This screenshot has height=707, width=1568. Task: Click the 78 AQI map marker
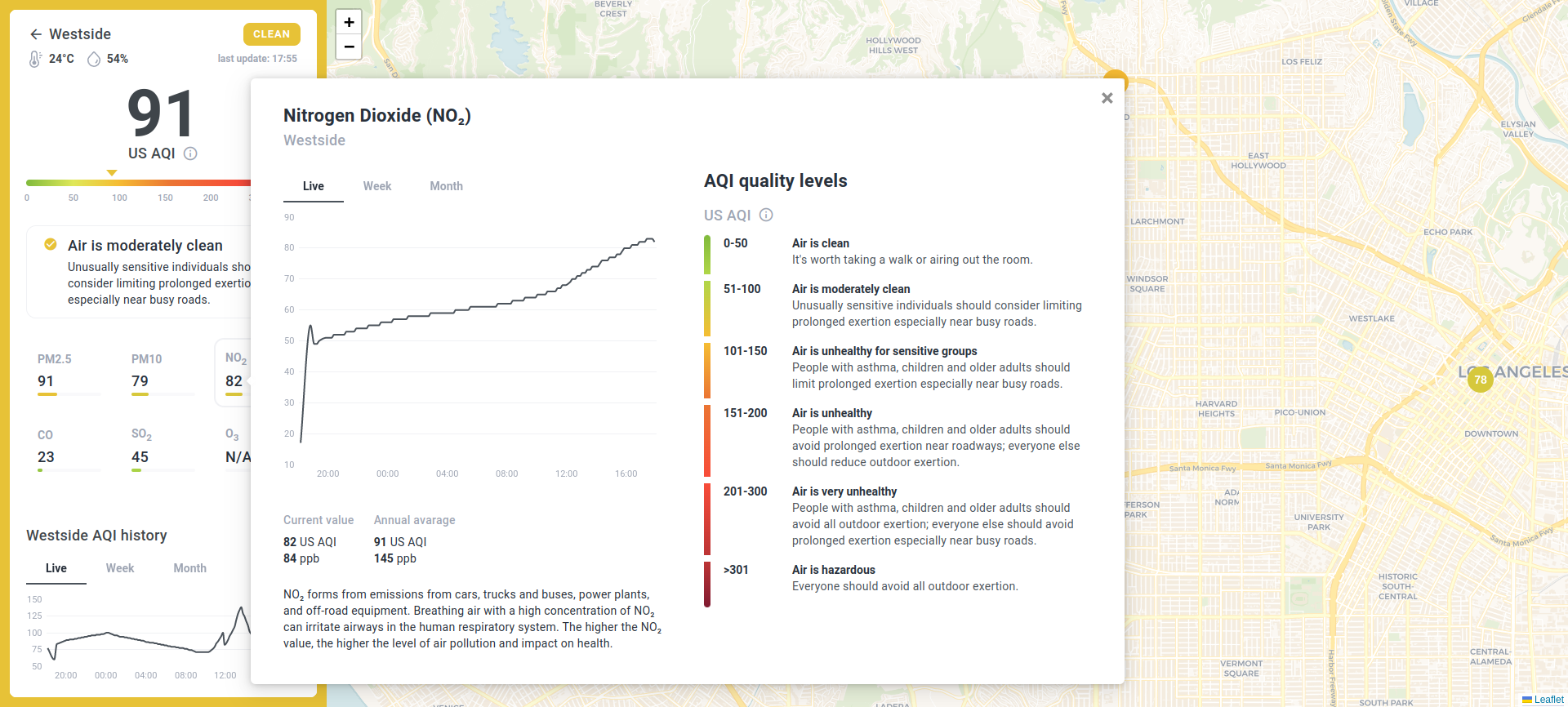1480,380
